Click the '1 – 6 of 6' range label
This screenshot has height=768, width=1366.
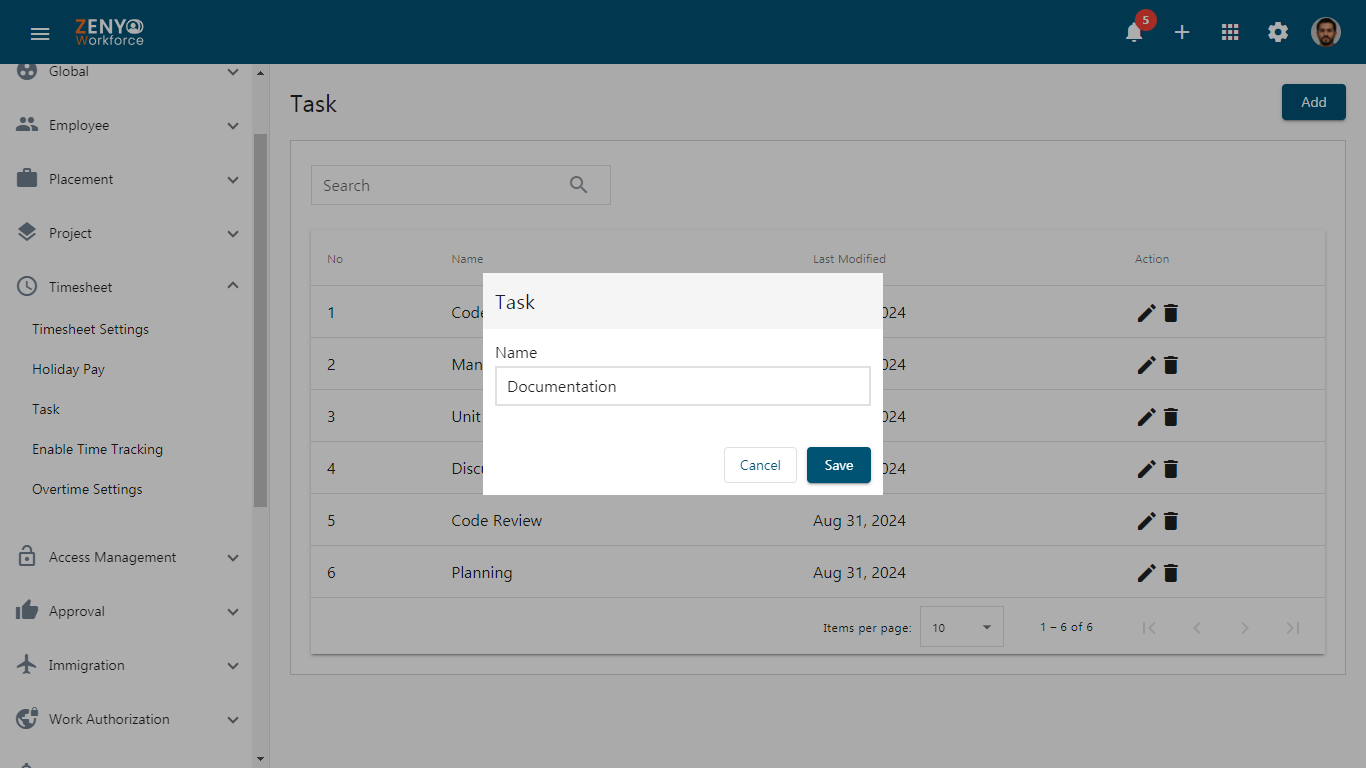tap(1066, 627)
